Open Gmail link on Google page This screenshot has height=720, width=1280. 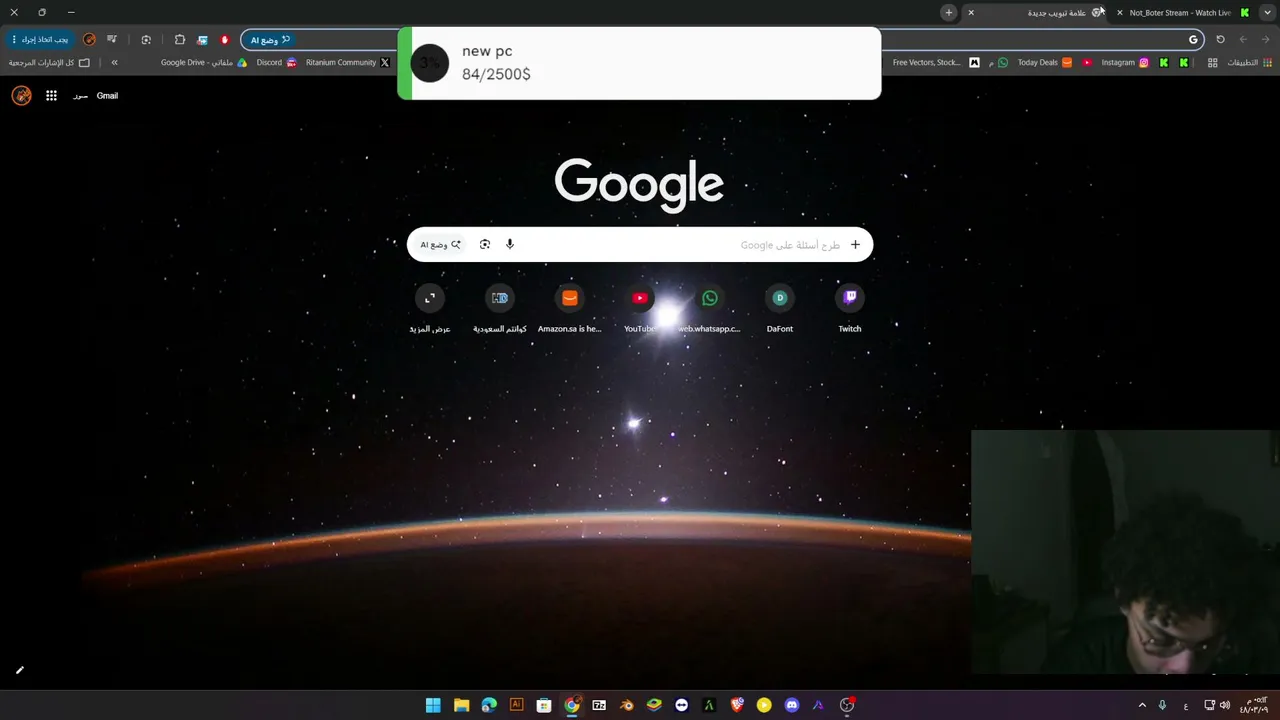pos(107,96)
